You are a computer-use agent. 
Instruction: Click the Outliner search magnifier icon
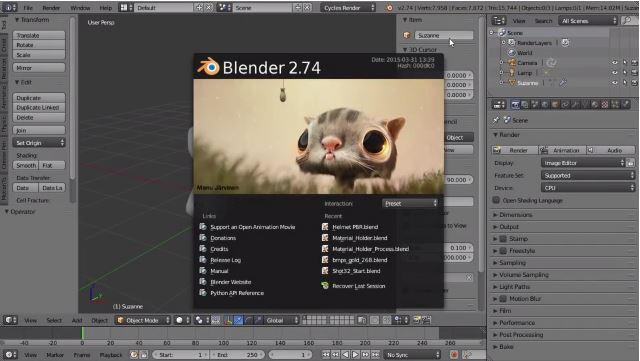click(627, 20)
